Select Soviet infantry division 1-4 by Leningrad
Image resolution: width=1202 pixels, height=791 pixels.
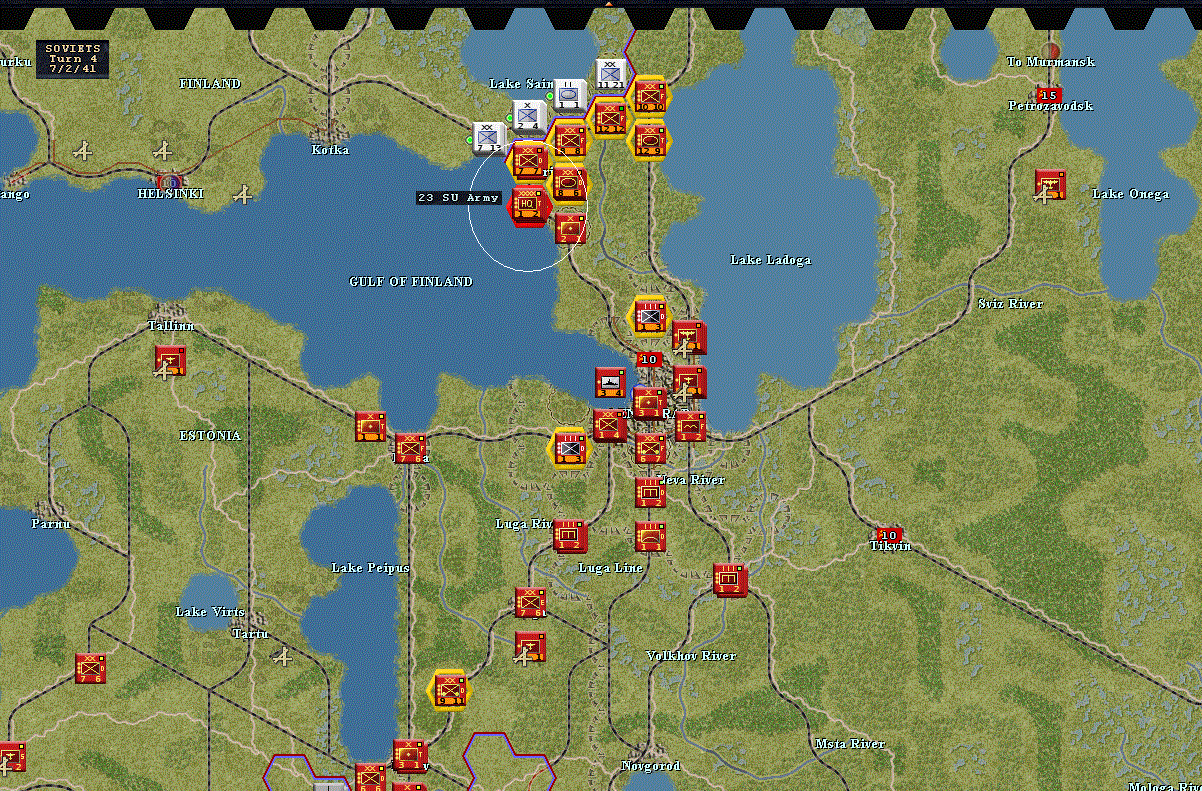pos(610,425)
